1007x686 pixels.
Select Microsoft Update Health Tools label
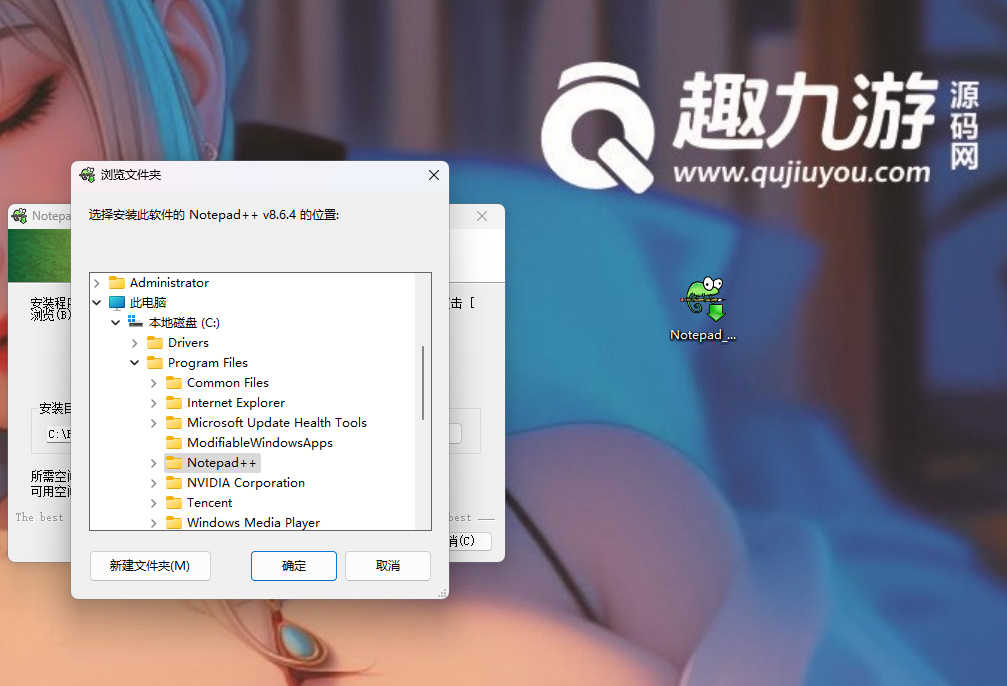277,423
